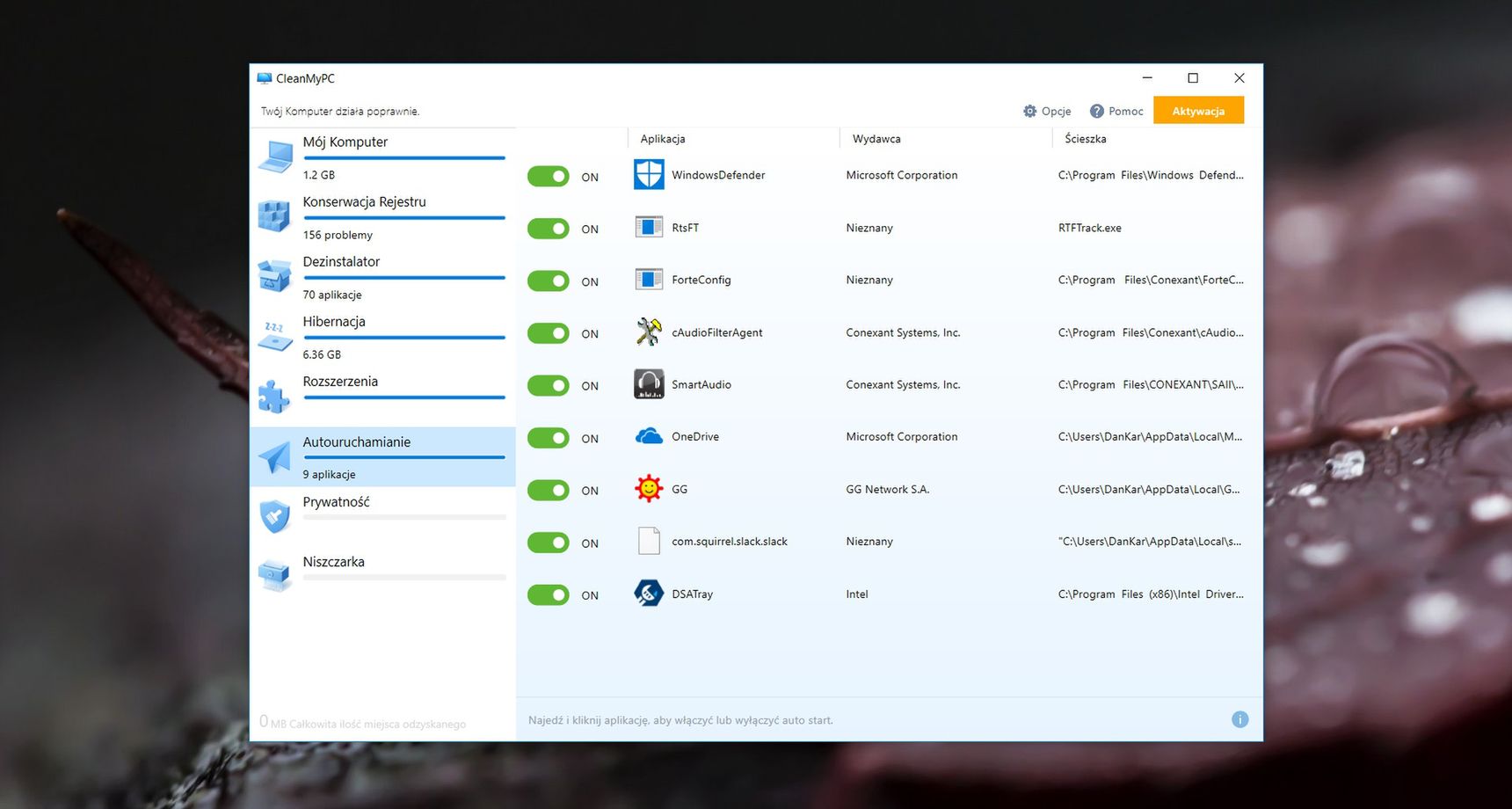Click the SmartAudio headphones icon
1512x809 pixels.
pyautogui.click(x=649, y=384)
